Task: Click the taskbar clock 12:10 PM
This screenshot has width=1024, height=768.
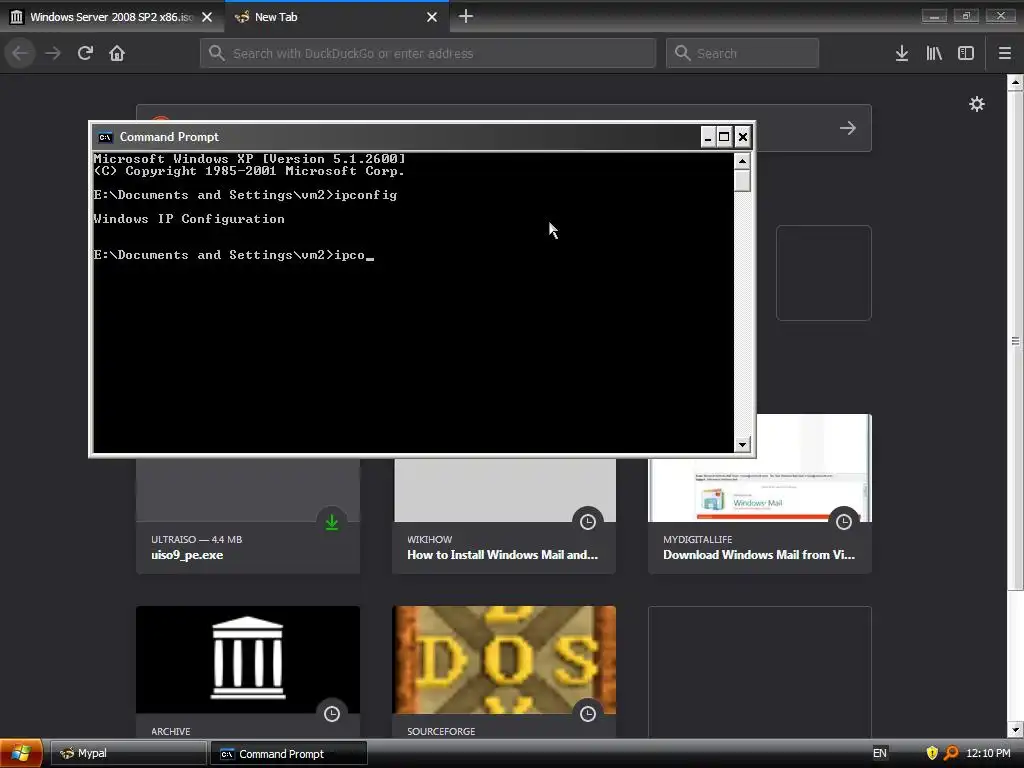Action: (x=988, y=753)
